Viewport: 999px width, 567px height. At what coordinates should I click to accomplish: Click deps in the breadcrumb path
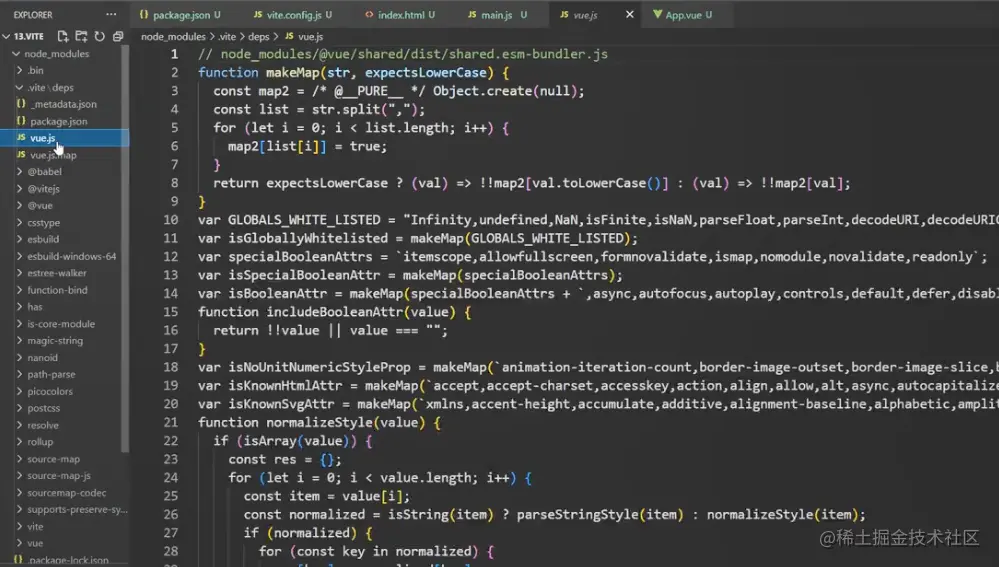258,36
